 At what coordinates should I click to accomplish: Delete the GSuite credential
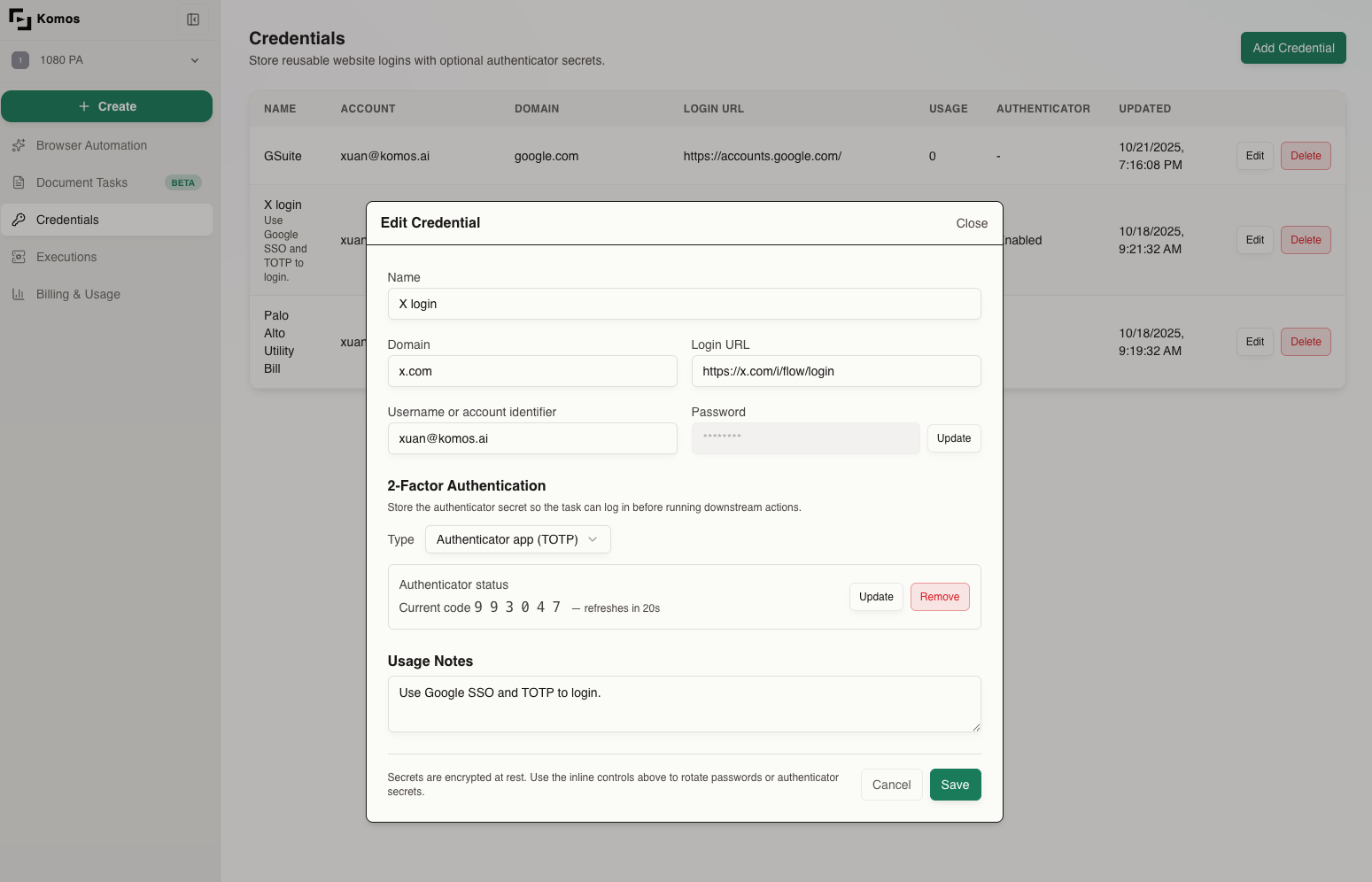tap(1306, 156)
